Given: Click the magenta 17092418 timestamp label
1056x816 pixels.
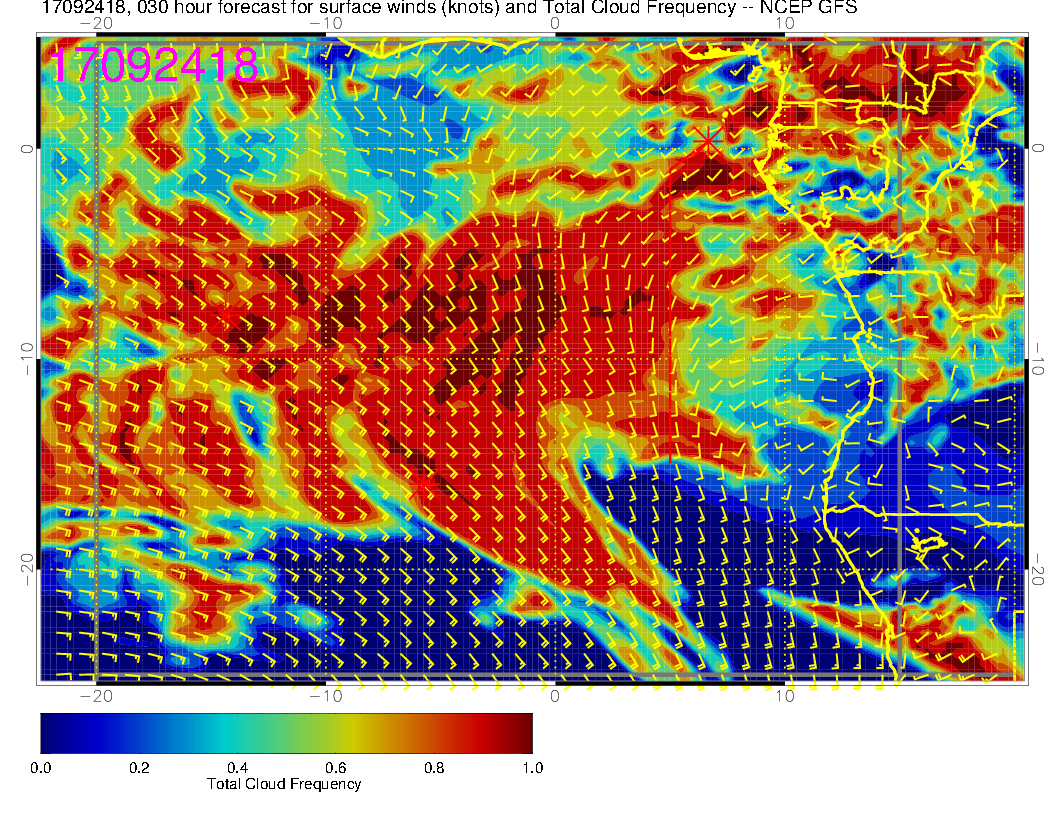Looking at the screenshot, I should pyautogui.click(x=154, y=66).
